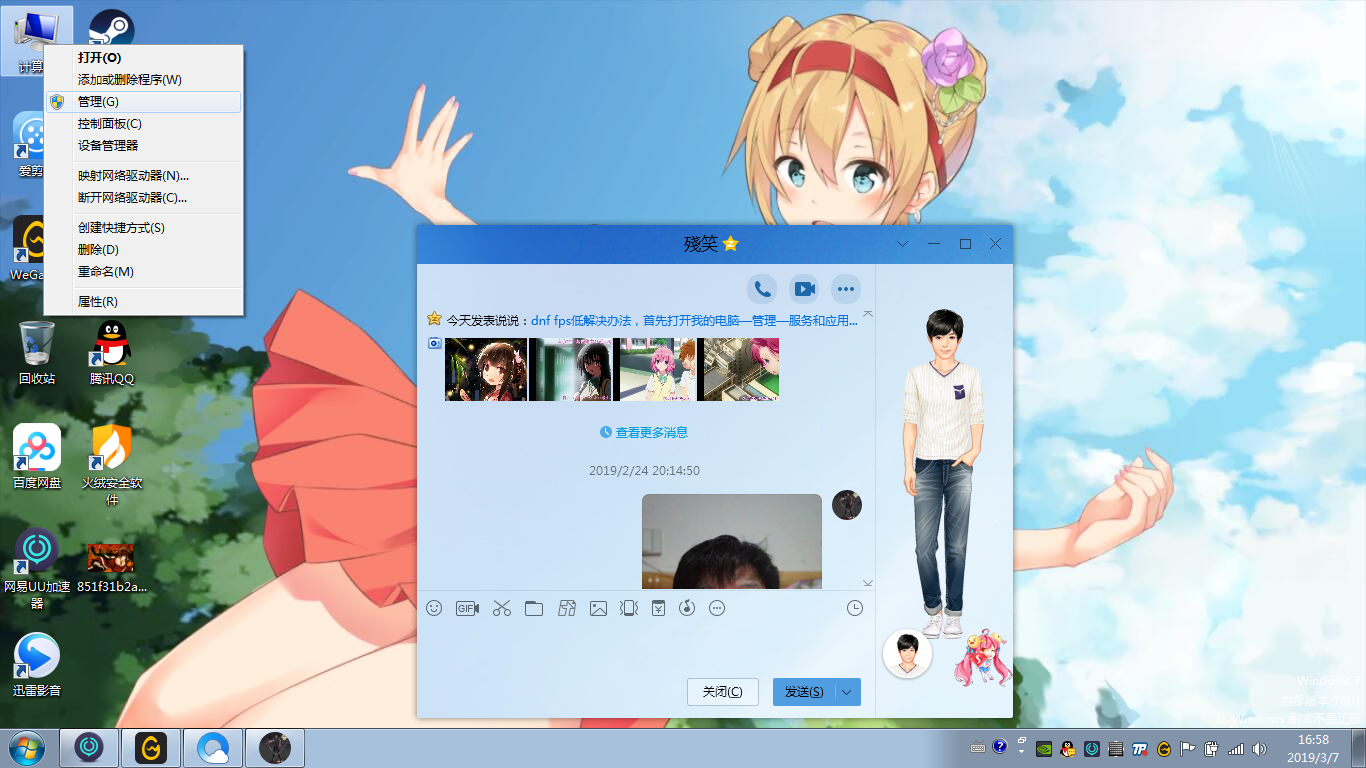Expand the send options arrow beside 发送
The width and height of the screenshot is (1366, 768).
(x=848, y=692)
